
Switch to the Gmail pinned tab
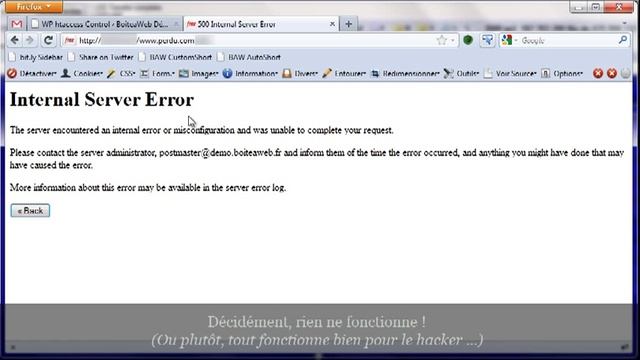[16, 24]
